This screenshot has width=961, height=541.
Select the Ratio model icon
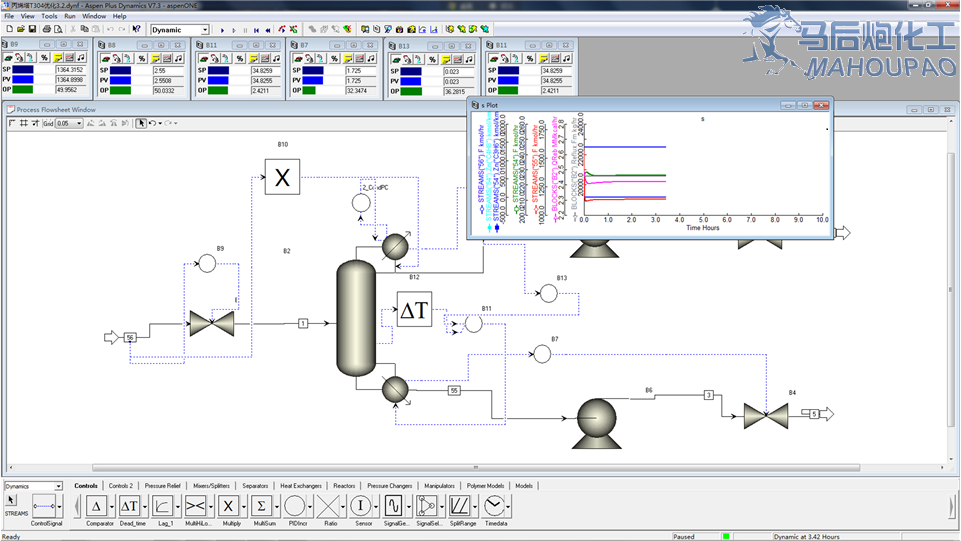point(328,506)
